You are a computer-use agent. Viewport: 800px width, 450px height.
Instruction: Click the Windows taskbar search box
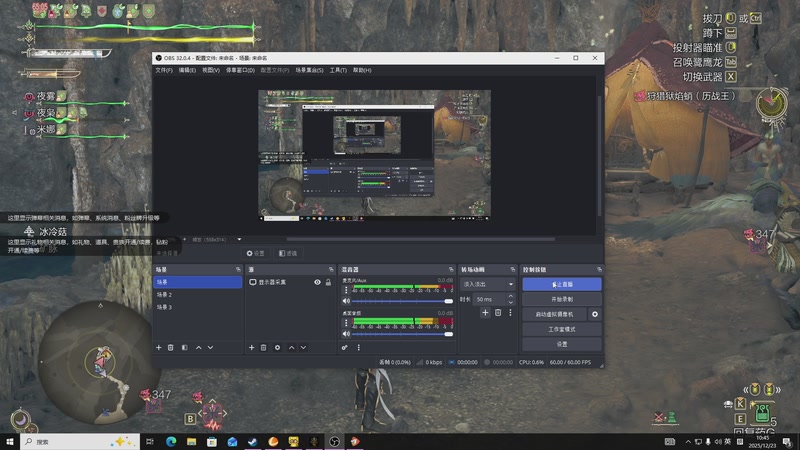point(80,441)
